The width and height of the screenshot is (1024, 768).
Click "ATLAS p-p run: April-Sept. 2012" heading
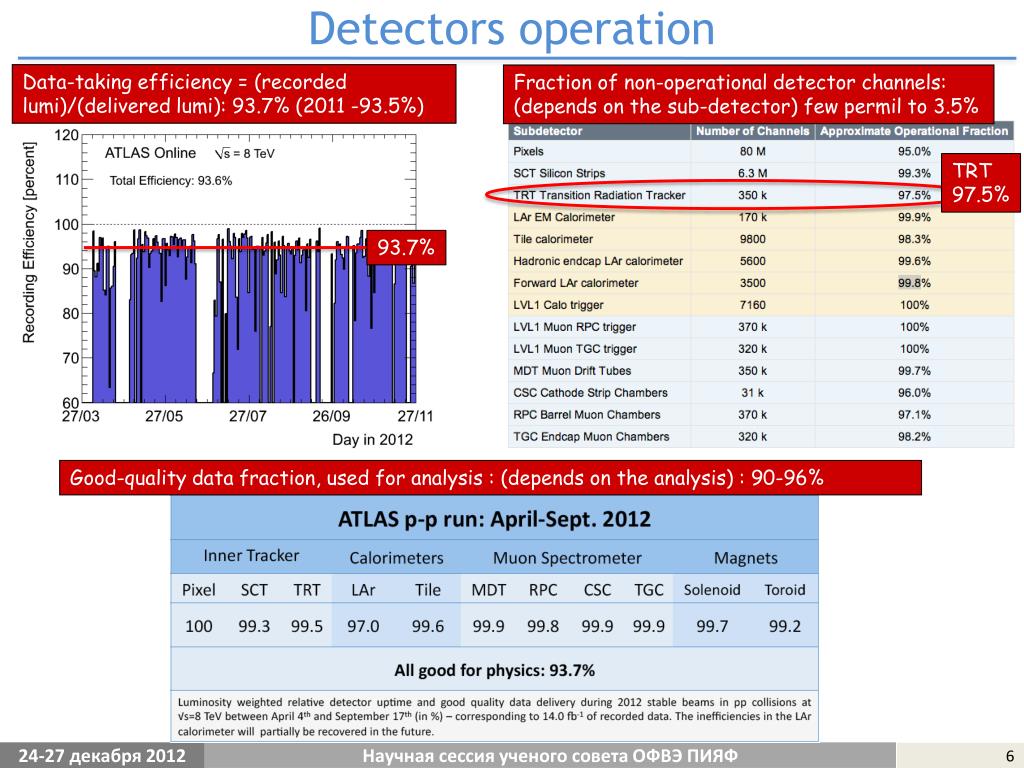coord(494,519)
